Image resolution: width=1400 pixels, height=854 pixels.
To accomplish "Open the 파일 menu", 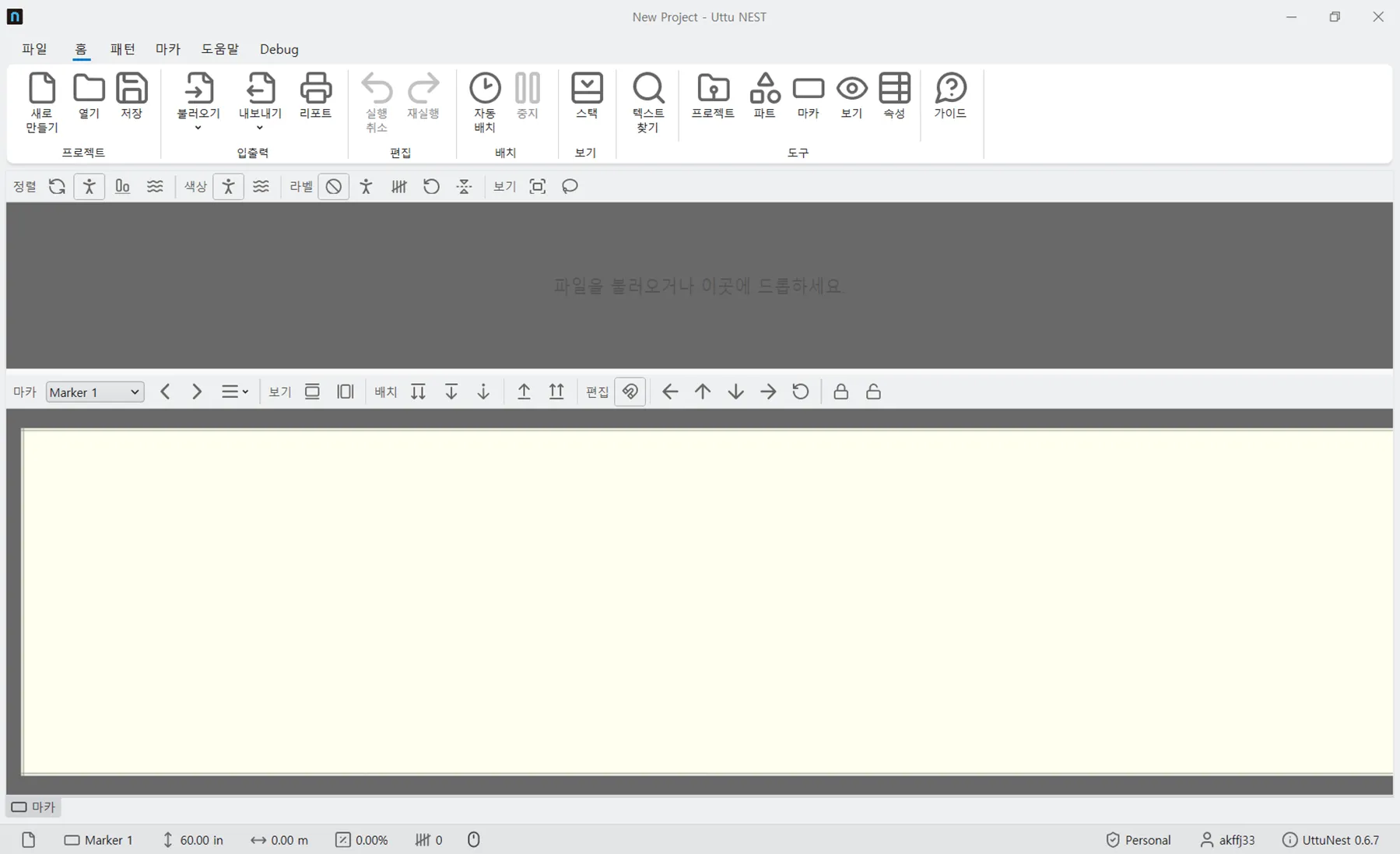I will (x=34, y=49).
